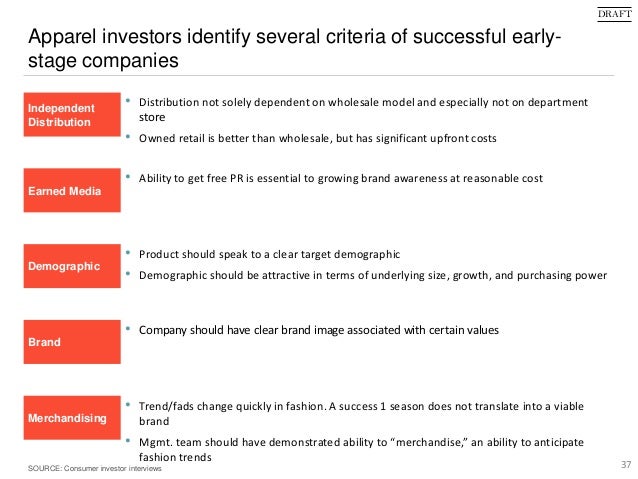Click the Independent Distribution red box
Screen dimensions: 638x479
[x=72, y=114]
